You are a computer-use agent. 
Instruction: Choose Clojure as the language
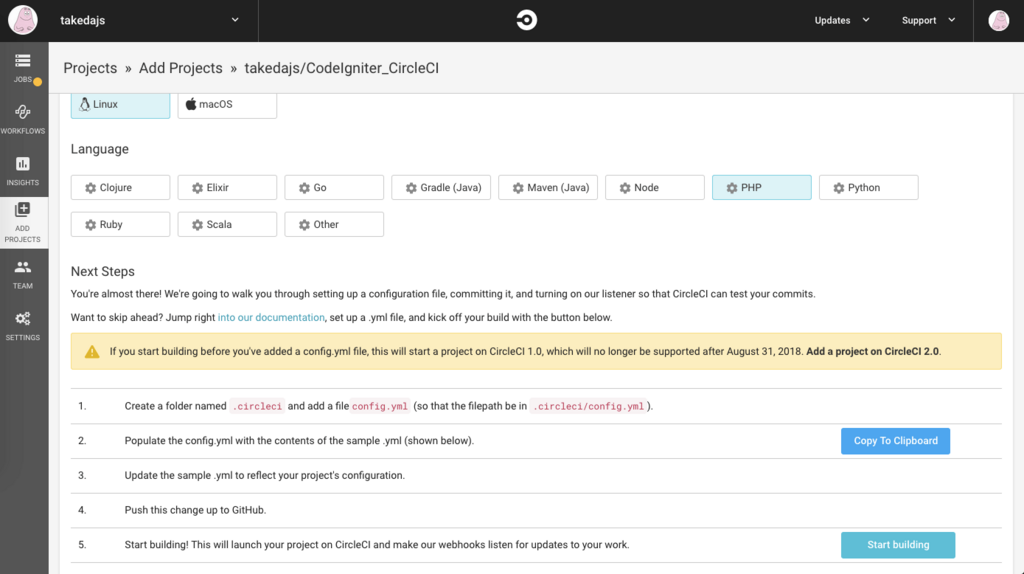click(120, 187)
